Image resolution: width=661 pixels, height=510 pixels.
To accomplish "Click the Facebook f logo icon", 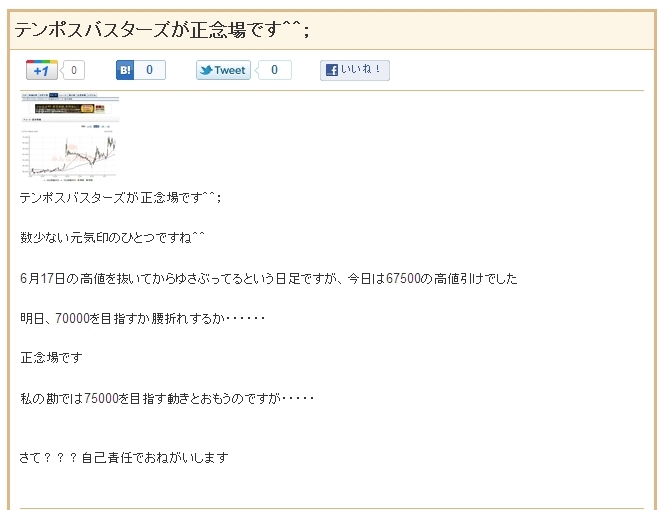I will (332, 70).
